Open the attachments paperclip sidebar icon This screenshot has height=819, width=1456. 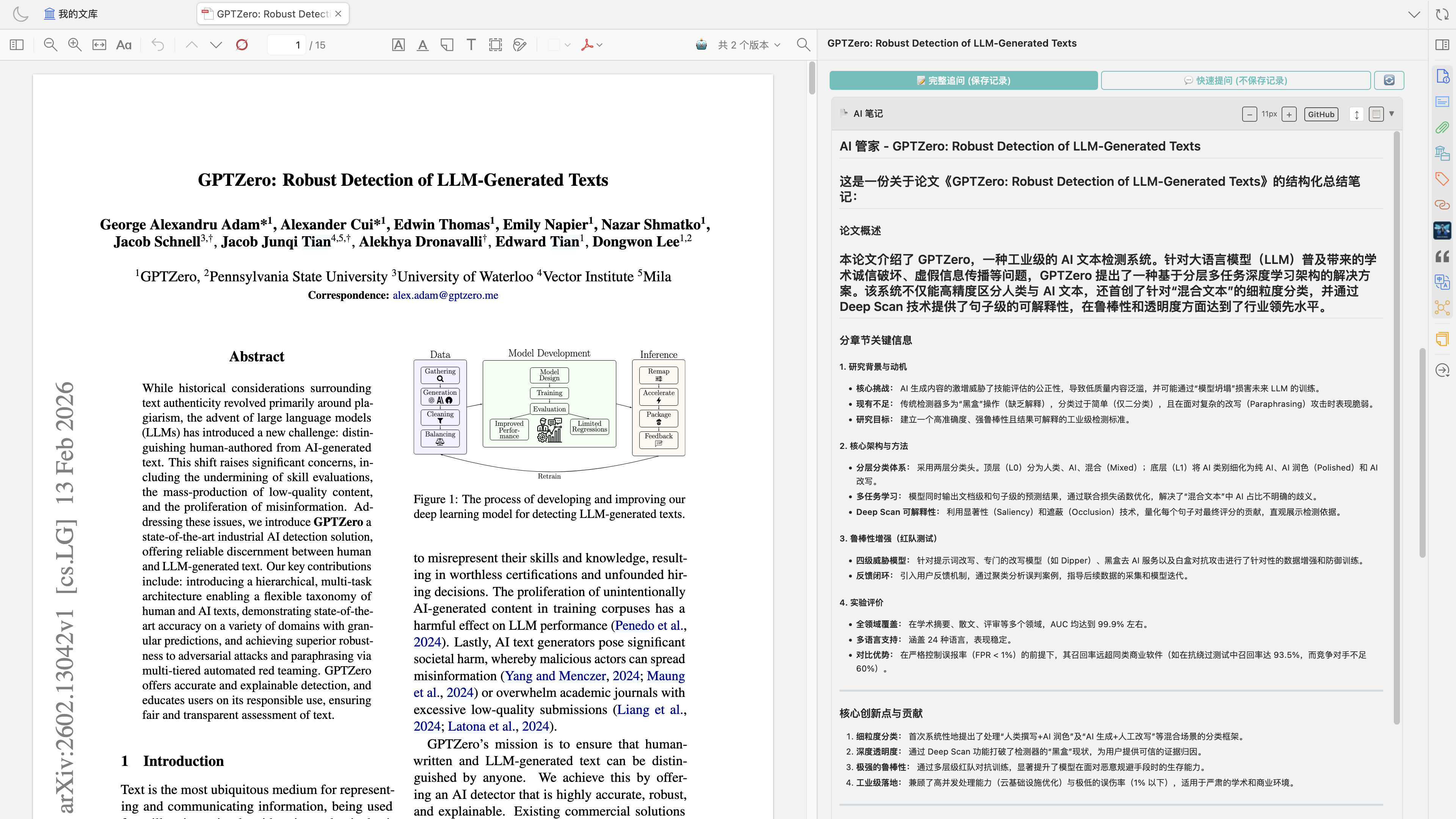[x=1442, y=127]
